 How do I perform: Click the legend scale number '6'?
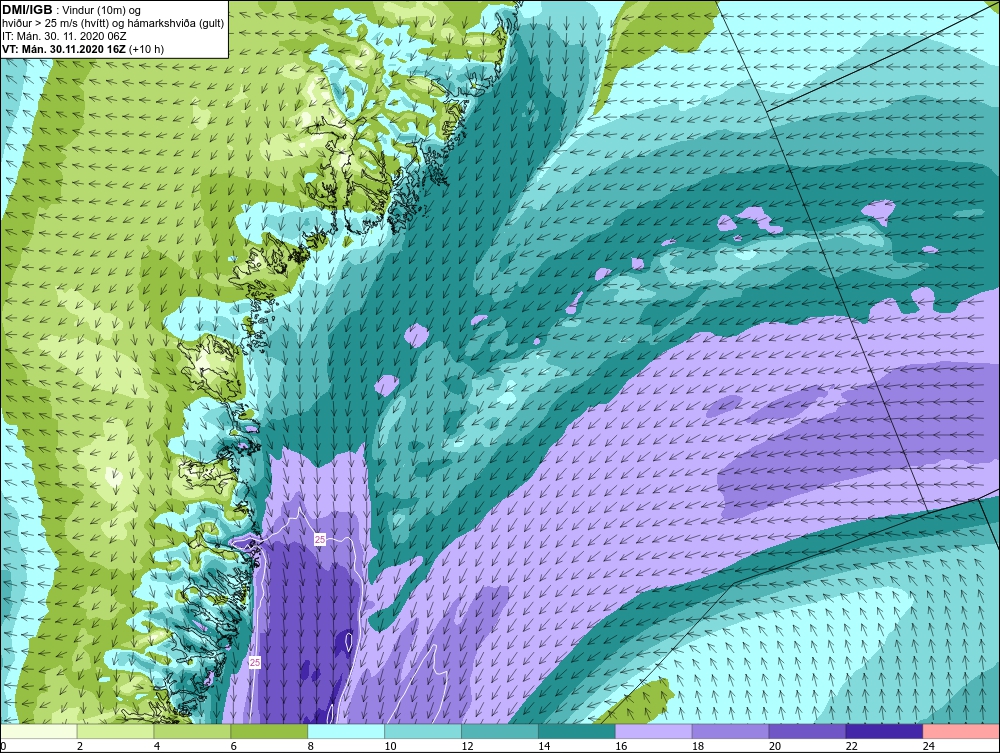tap(233, 746)
